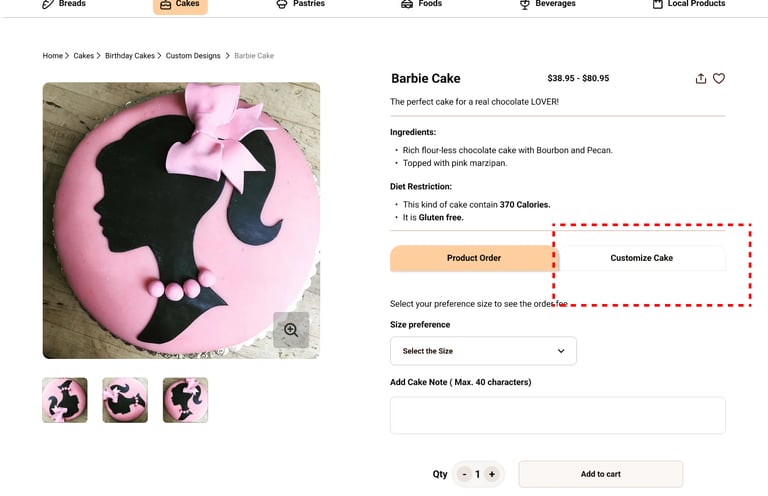Screen dimensions: 768x496
Task: Select the highlighted Cakes category tab
Action: [x=180, y=5]
